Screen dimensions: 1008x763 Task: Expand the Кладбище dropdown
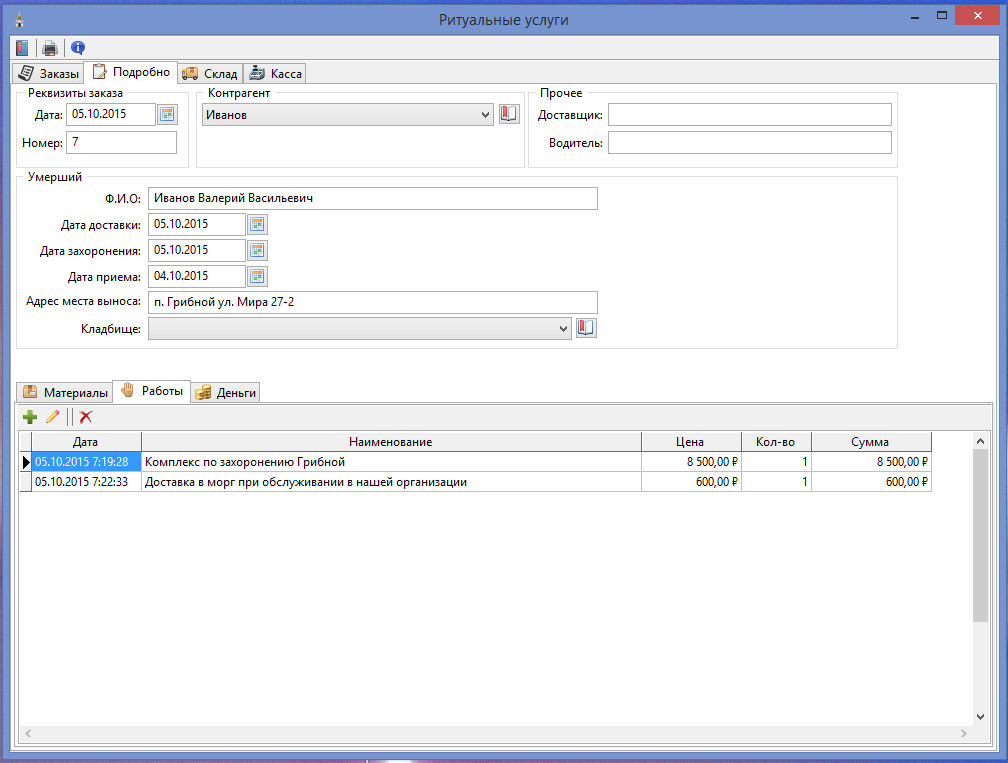[563, 328]
